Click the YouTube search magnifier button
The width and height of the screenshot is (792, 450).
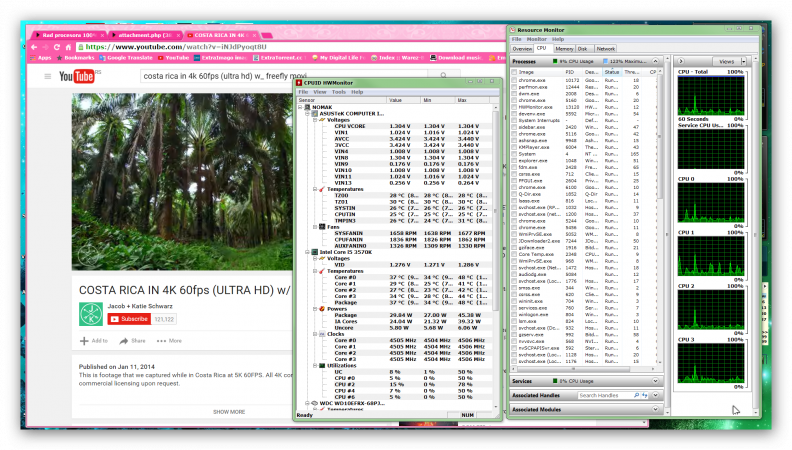443,76
